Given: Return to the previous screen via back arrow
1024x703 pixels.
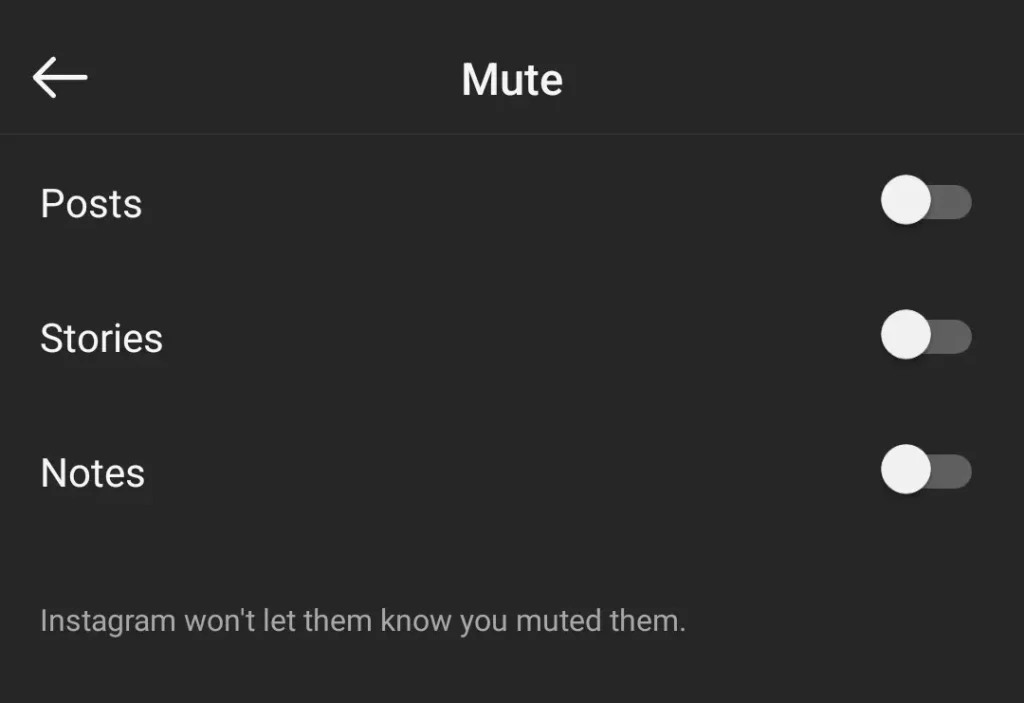Looking at the screenshot, I should pyautogui.click(x=59, y=77).
